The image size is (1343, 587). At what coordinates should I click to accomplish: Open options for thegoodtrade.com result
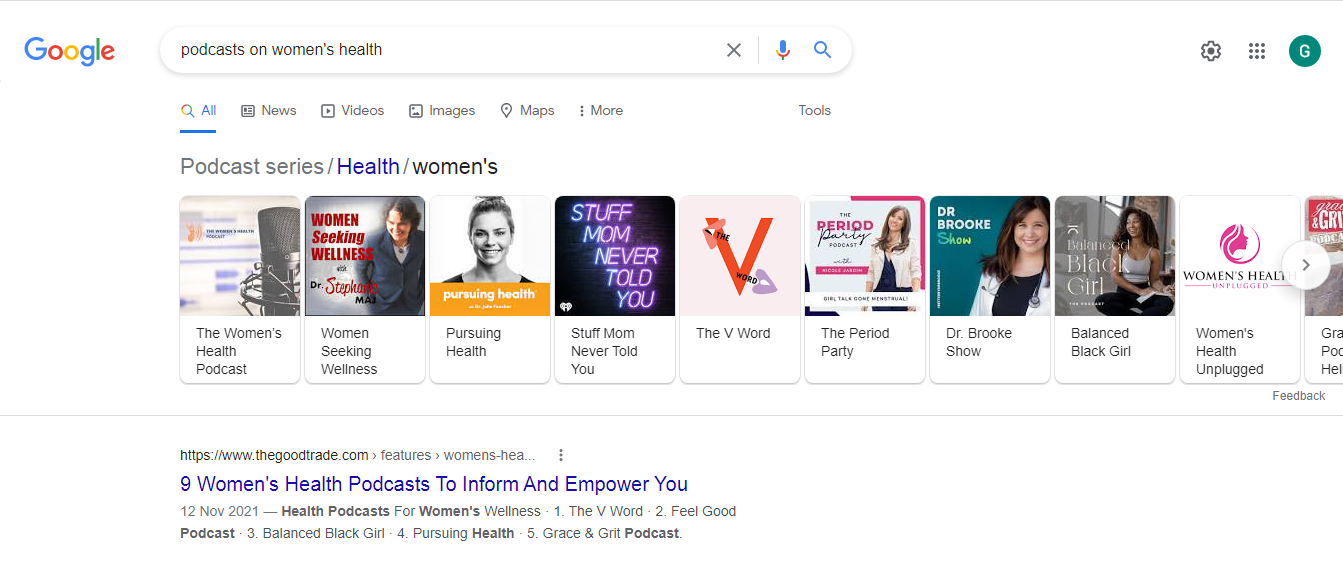point(561,455)
